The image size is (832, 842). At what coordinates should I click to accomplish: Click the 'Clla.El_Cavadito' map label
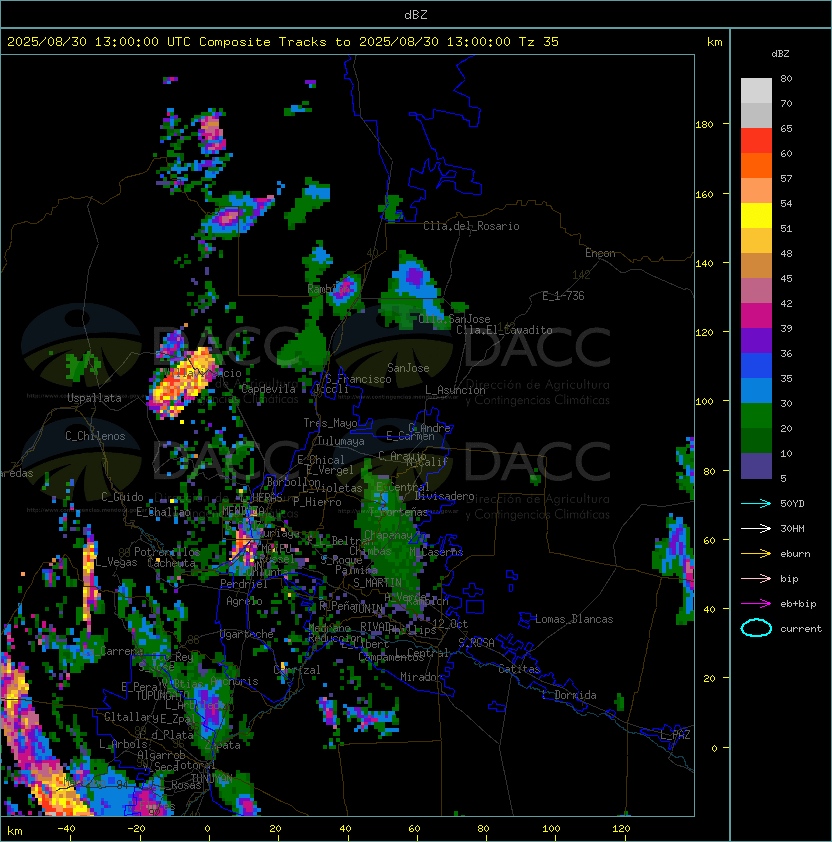point(504,330)
